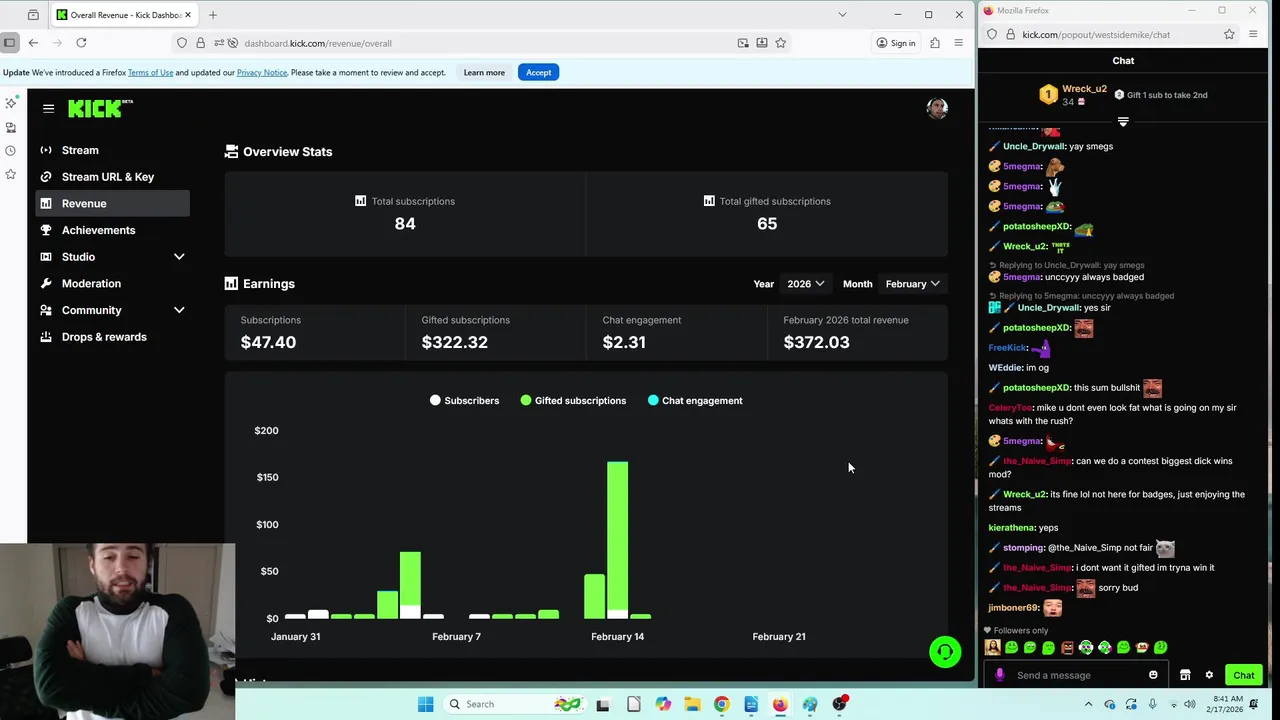Open the green support headset widget
Screen dimensions: 1280x720
[945, 652]
